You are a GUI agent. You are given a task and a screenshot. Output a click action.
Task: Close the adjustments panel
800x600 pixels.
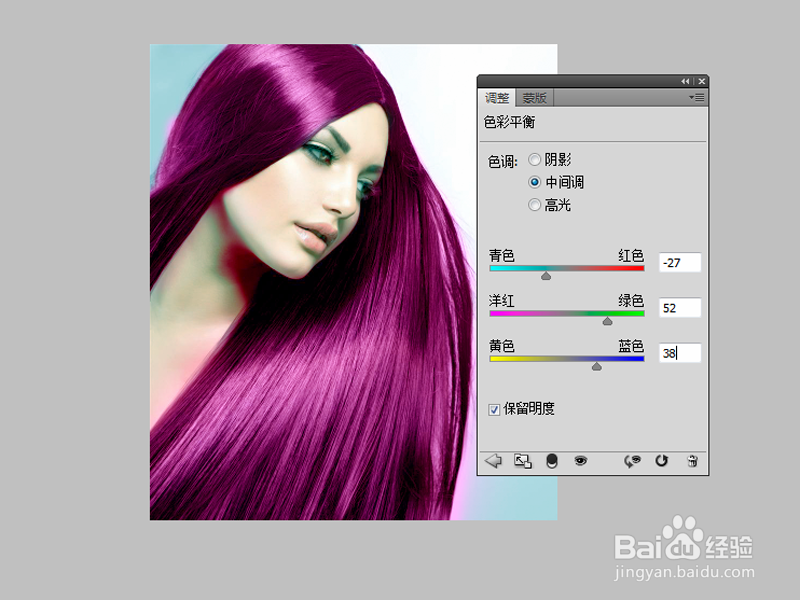pos(702,81)
